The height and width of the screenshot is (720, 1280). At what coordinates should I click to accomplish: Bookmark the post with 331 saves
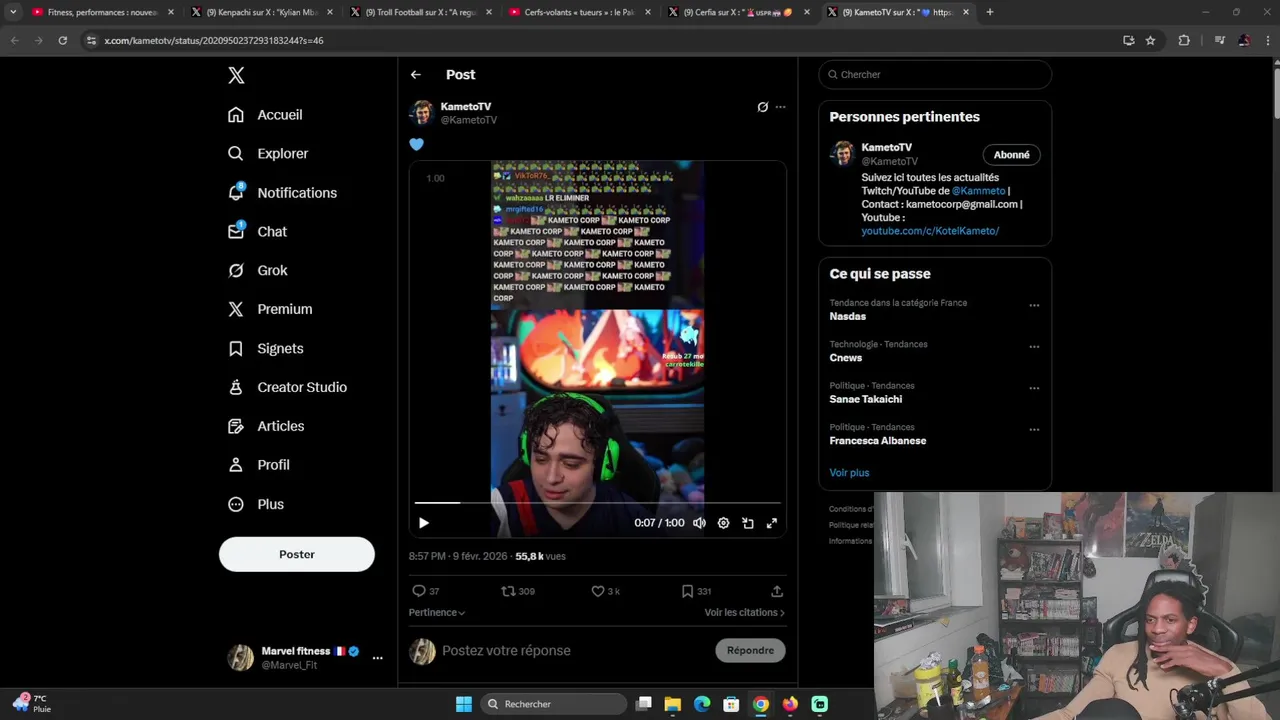click(696, 591)
